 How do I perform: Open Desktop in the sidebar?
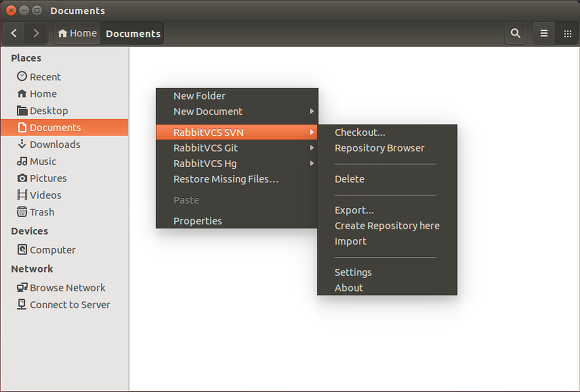[65, 111]
